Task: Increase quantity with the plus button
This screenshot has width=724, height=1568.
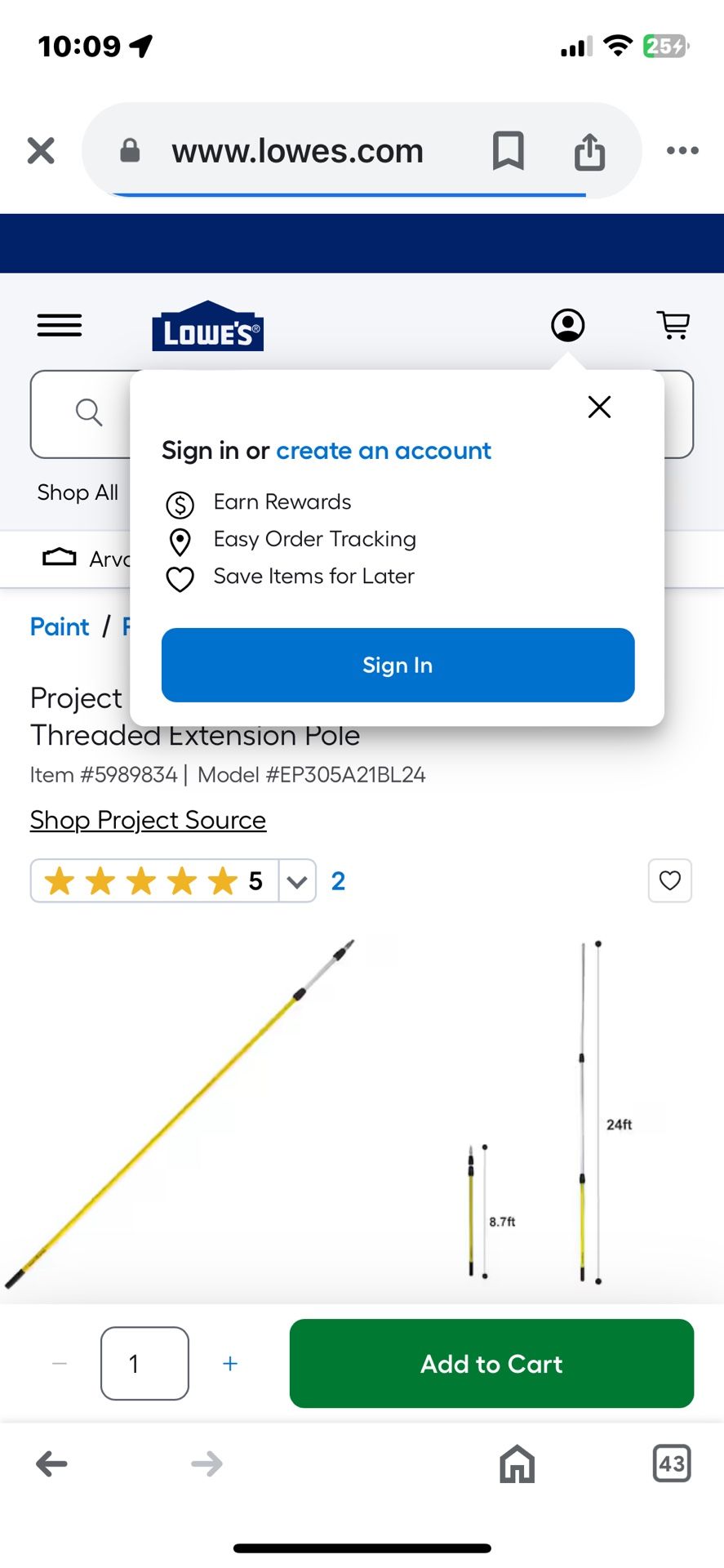Action: click(230, 1363)
